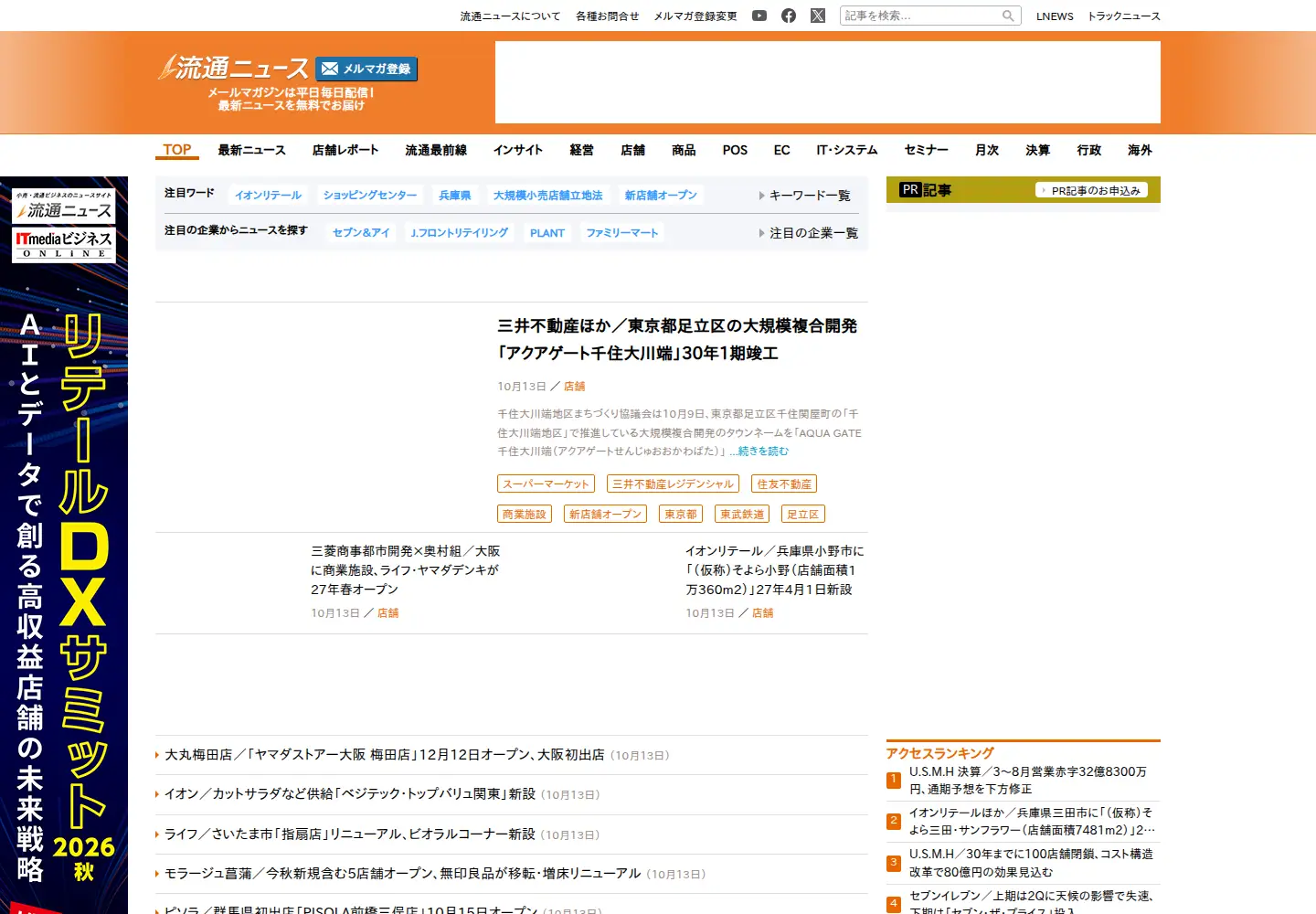Select the TOP navigation tab
The image size is (1316, 914).
[x=177, y=150]
